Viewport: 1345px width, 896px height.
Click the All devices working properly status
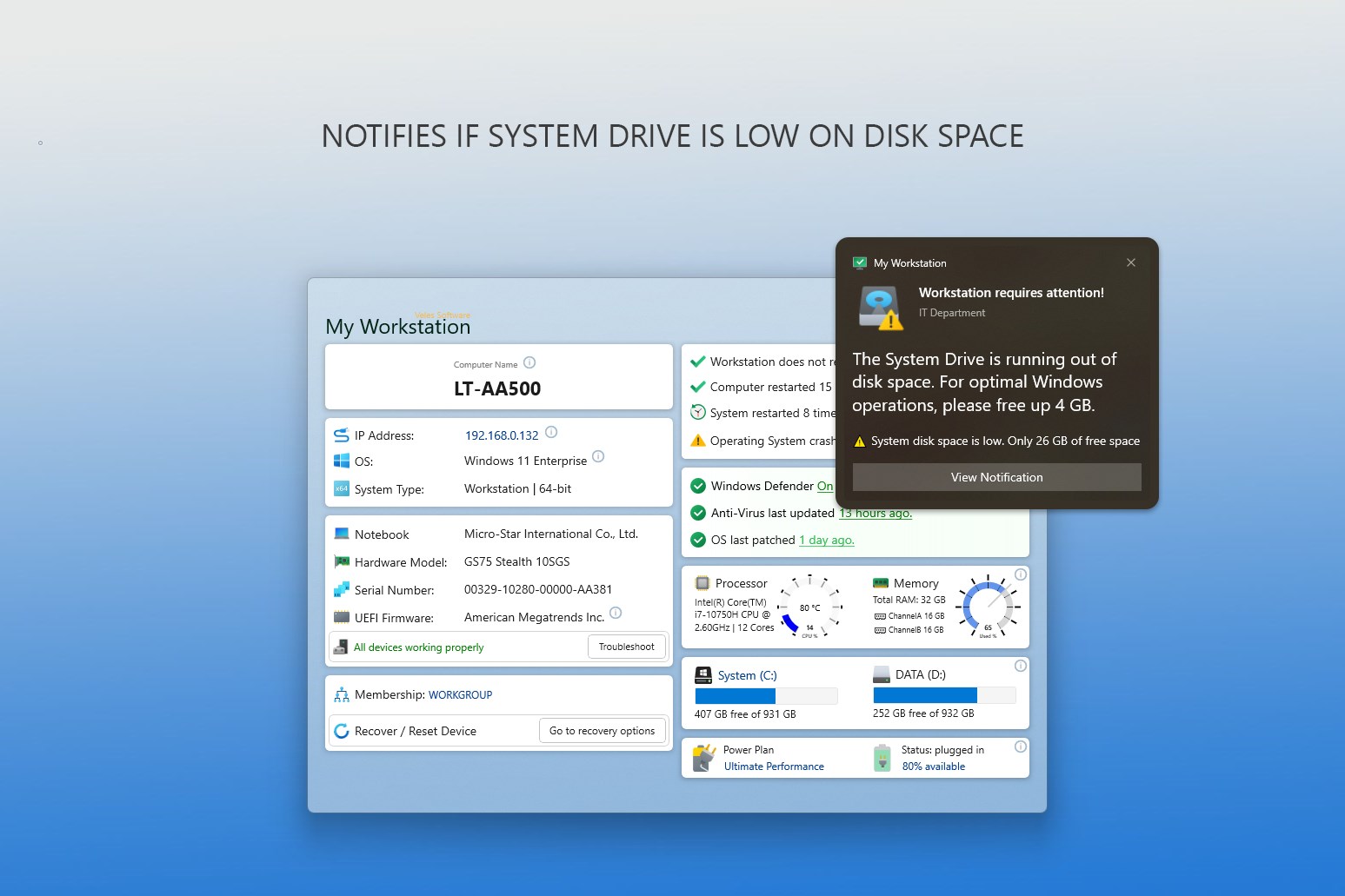click(x=419, y=647)
